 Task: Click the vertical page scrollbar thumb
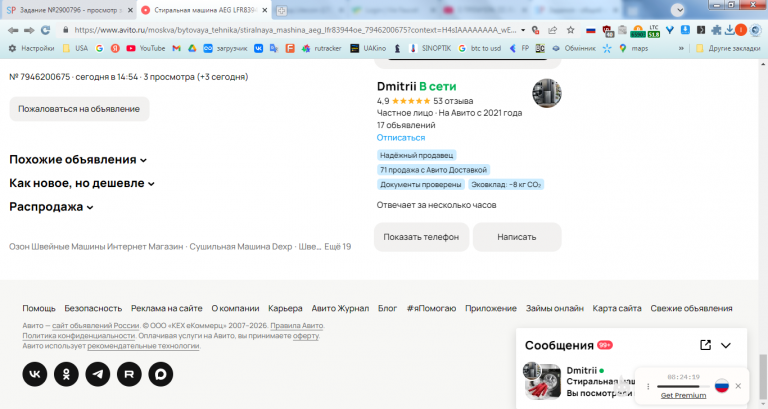(x=763, y=375)
